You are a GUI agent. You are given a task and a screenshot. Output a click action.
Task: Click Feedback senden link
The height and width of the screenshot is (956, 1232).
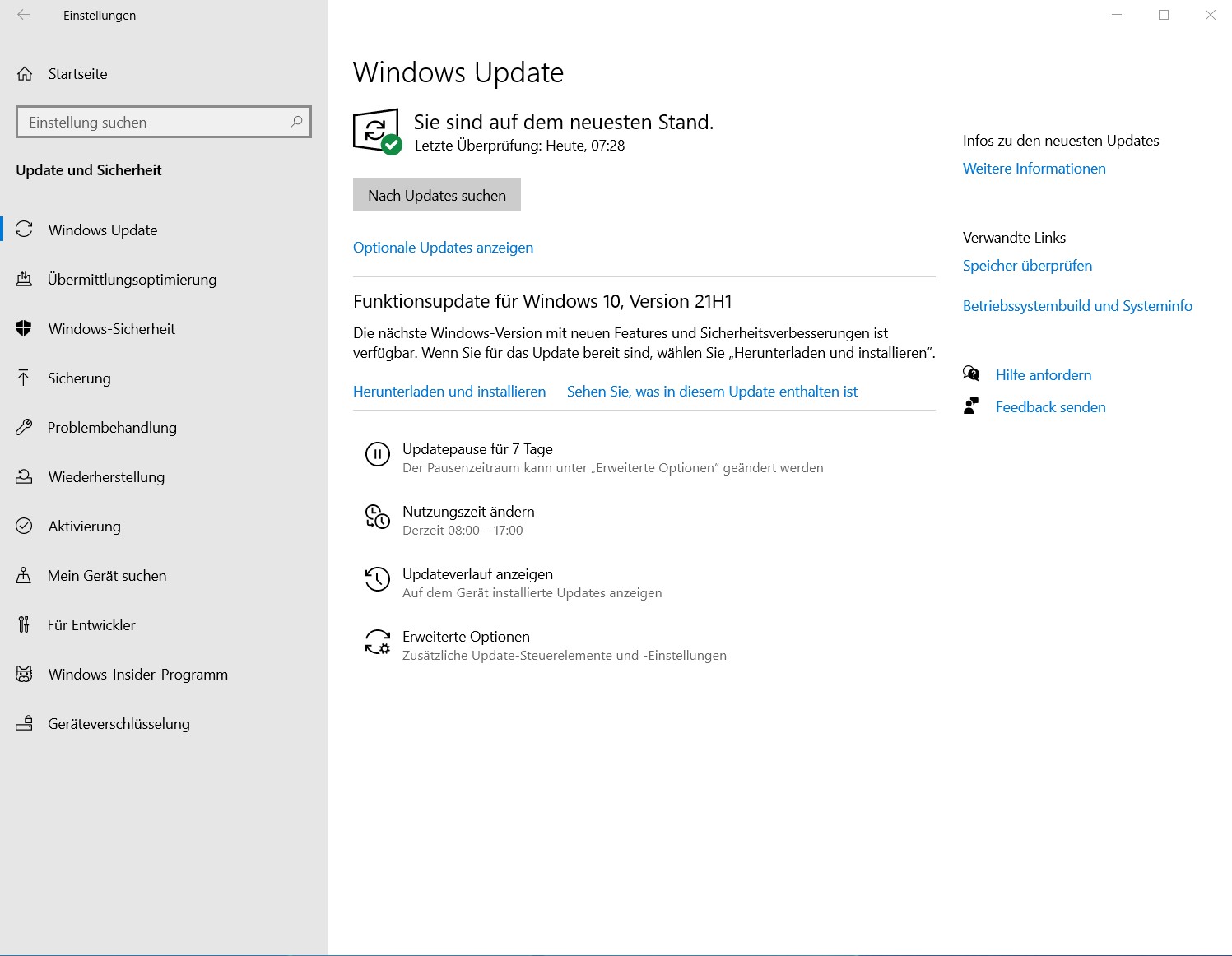1050,407
